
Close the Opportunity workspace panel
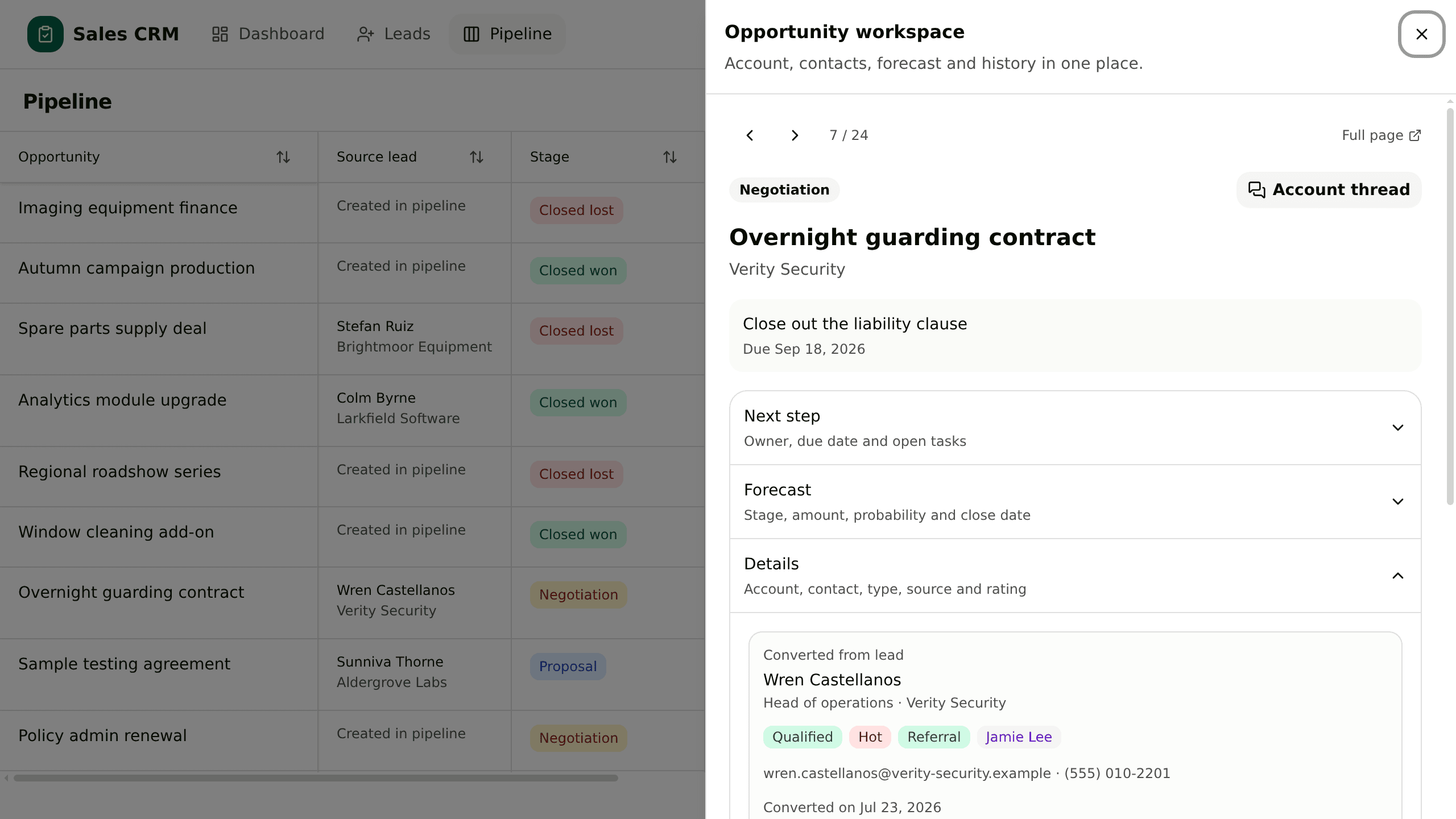coord(1421,34)
